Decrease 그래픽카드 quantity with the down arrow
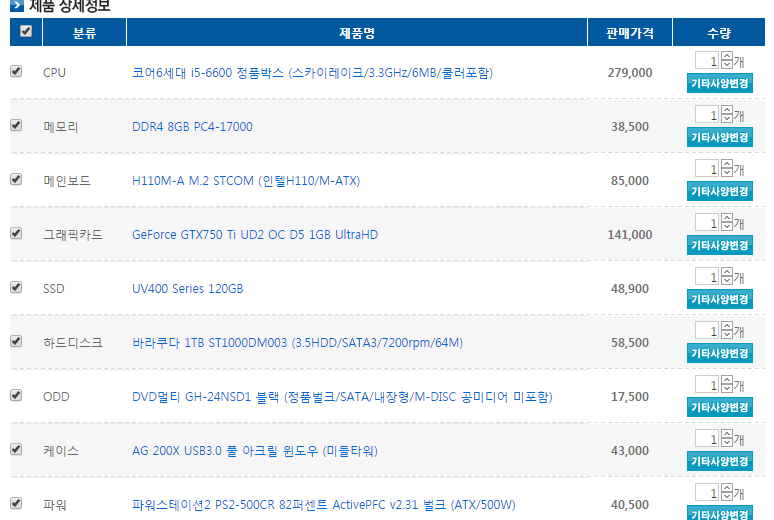 click(727, 226)
